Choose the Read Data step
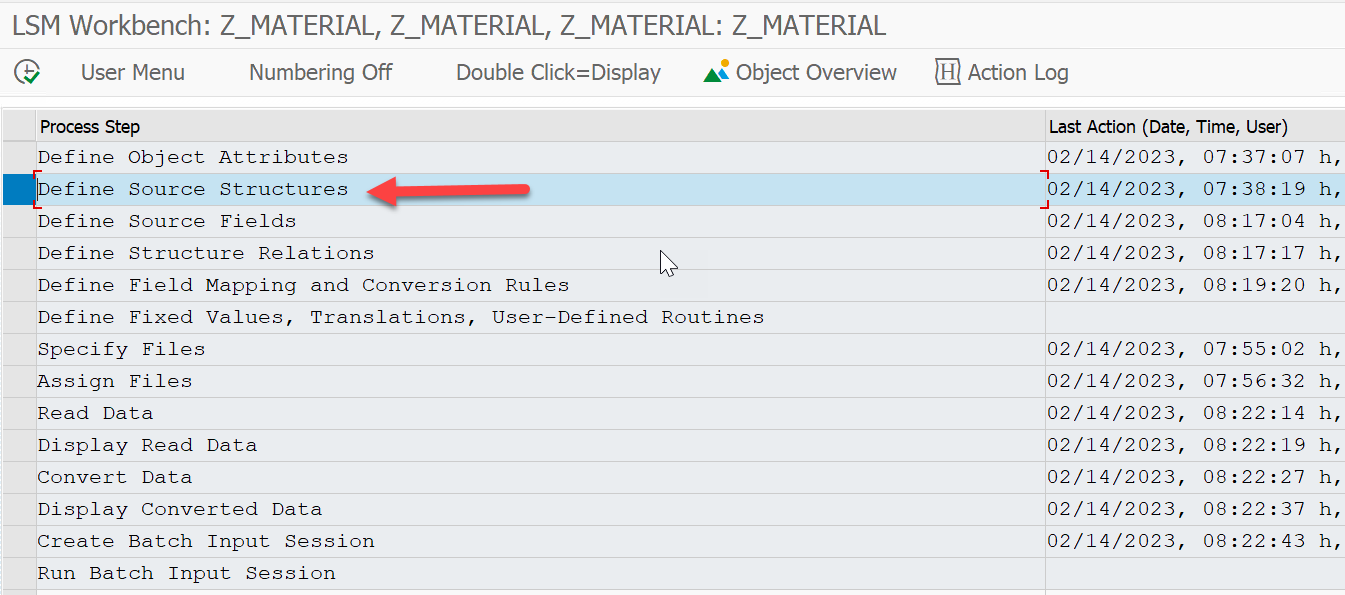 click(x=95, y=413)
